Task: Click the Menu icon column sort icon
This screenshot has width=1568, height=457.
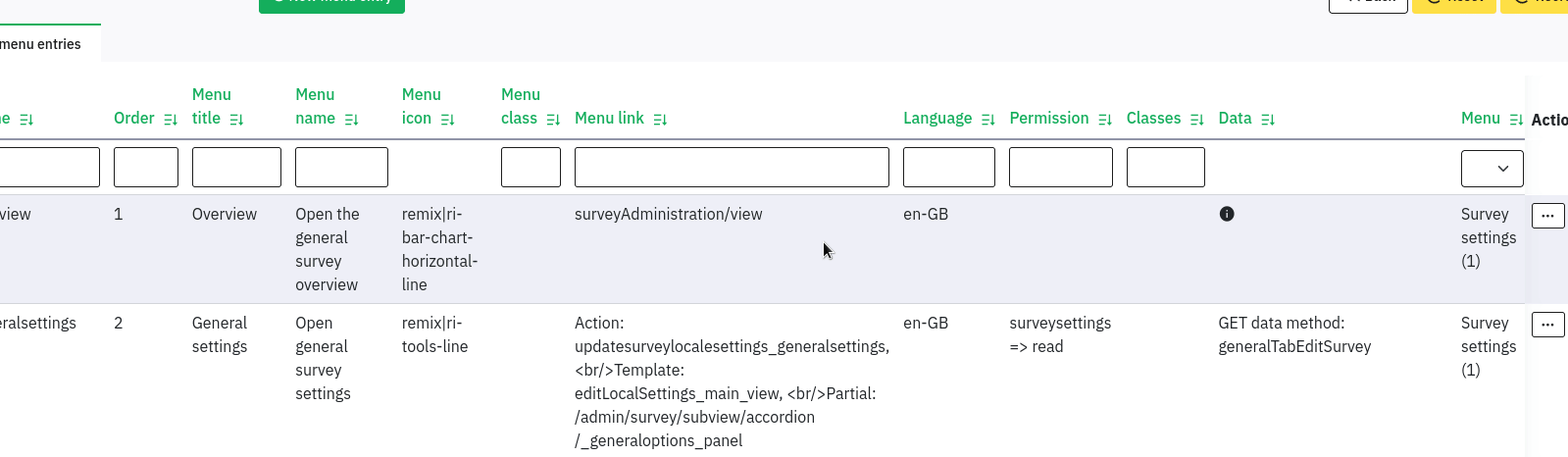Action: tap(447, 120)
